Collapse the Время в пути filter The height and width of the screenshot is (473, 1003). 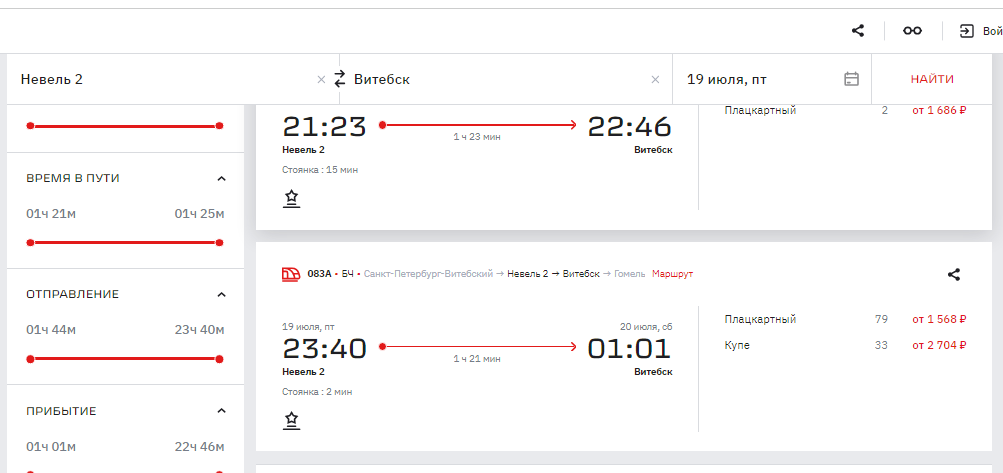pos(221,178)
